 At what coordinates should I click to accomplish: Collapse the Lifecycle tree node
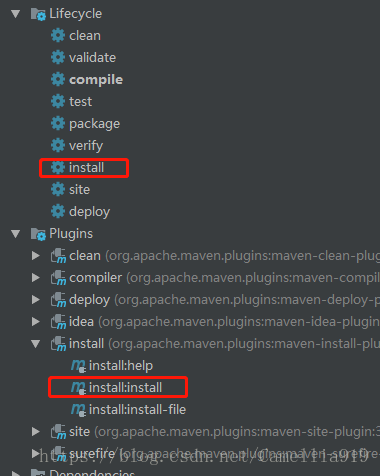pyautogui.click(x=16, y=14)
